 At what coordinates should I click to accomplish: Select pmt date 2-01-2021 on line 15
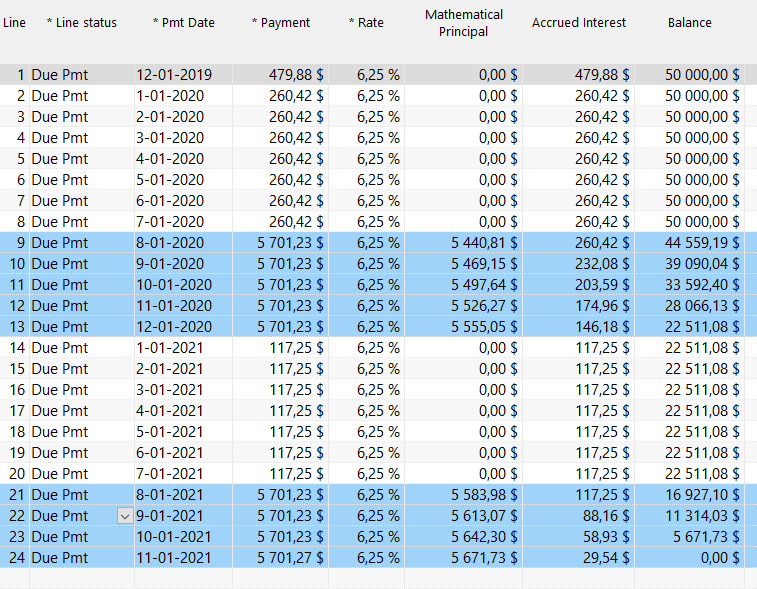(183, 369)
